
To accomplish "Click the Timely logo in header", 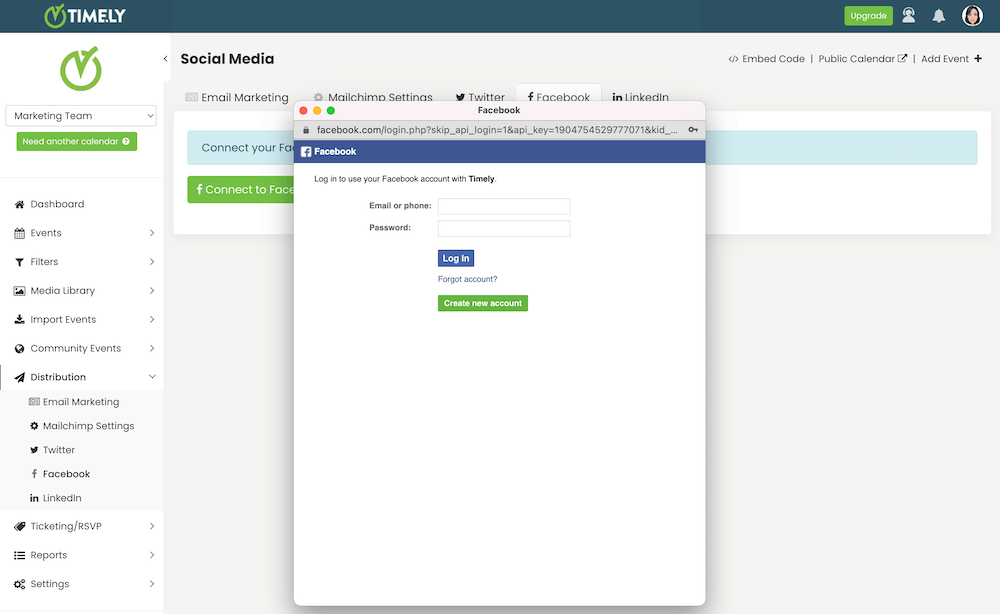I will click(x=85, y=16).
